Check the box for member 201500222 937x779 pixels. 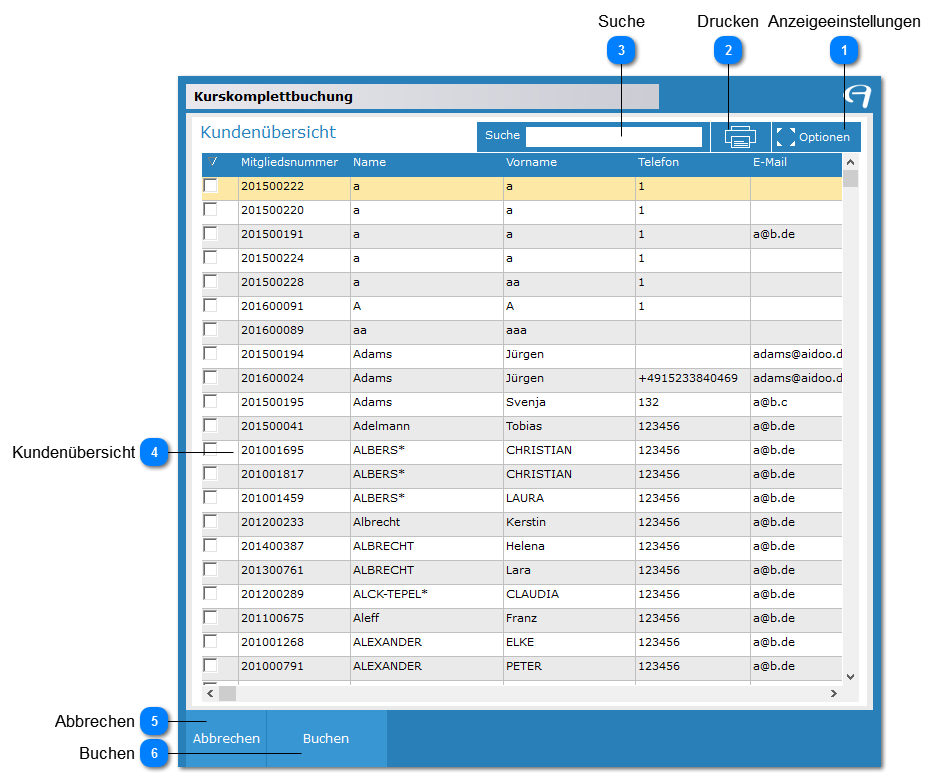[210, 186]
